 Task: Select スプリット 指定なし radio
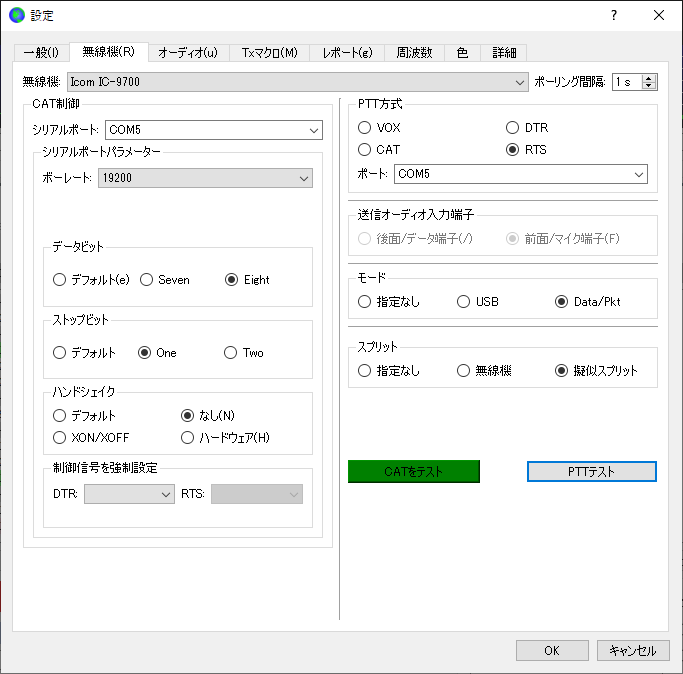pyautogui.click(x=389, y=370)
